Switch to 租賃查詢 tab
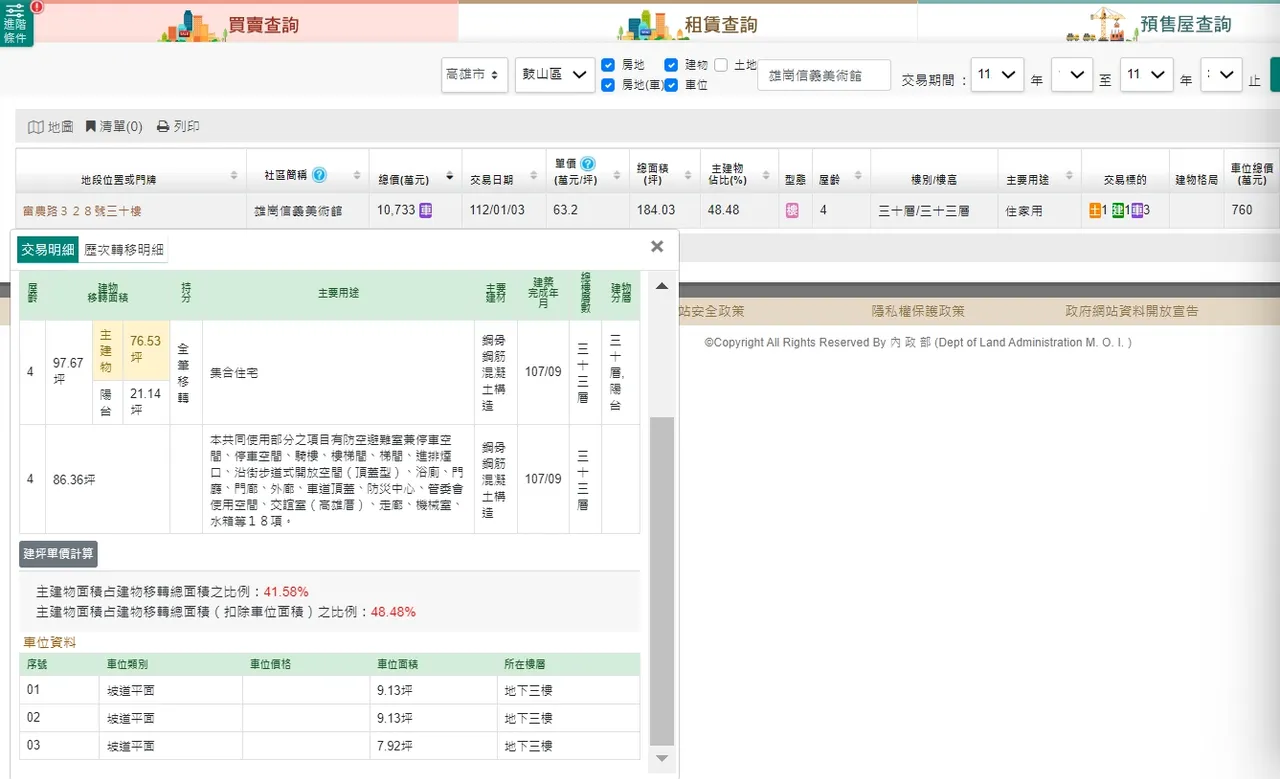1280x779 pixels. click(688, 23)
